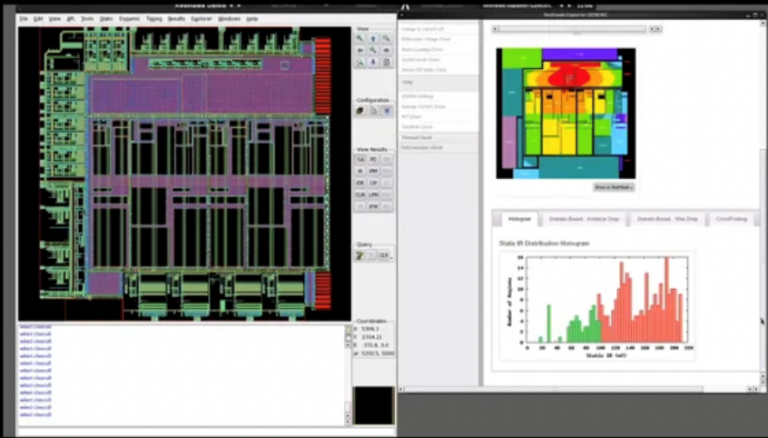Open the View menu

54,19
